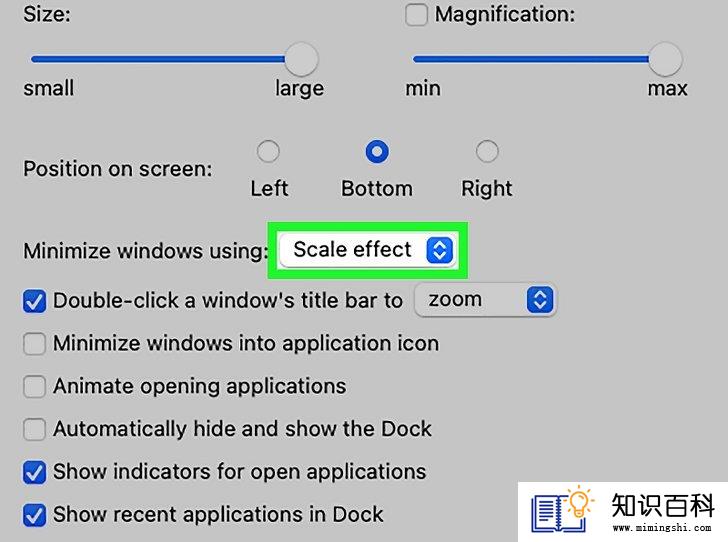Click the blue arrows beside zoom option

[540, 300]
